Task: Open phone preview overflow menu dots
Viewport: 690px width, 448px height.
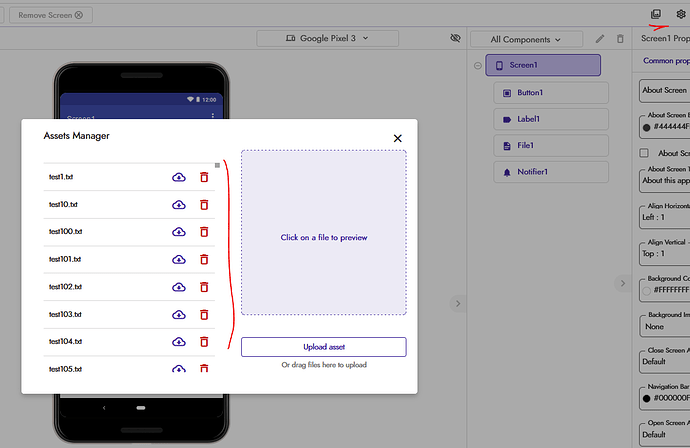Action: (213, 116)
